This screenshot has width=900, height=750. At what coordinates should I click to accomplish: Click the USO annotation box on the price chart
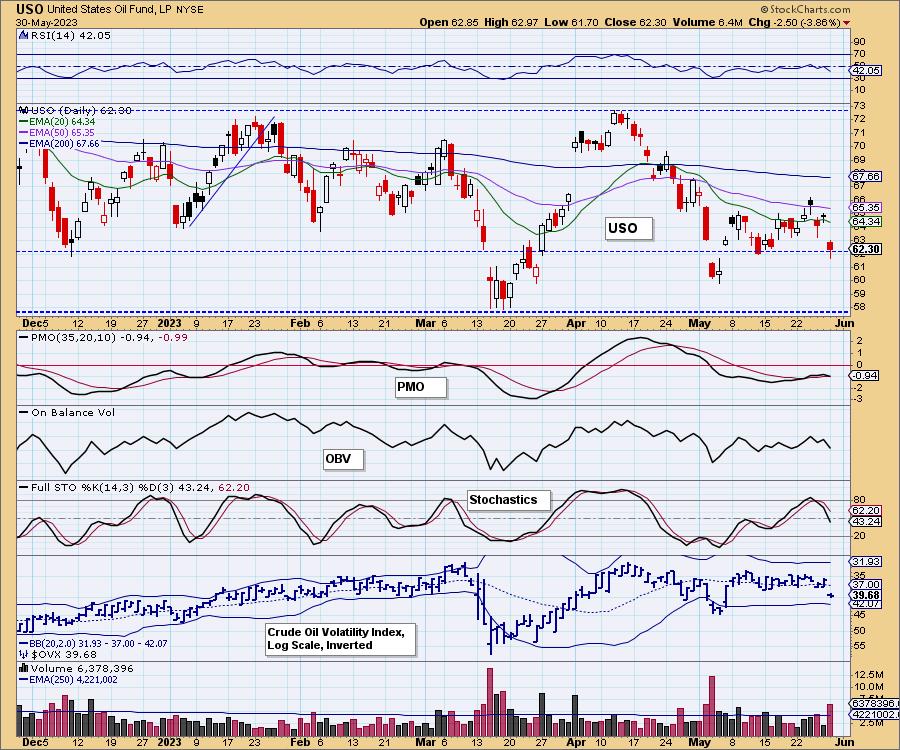[629, 228]
